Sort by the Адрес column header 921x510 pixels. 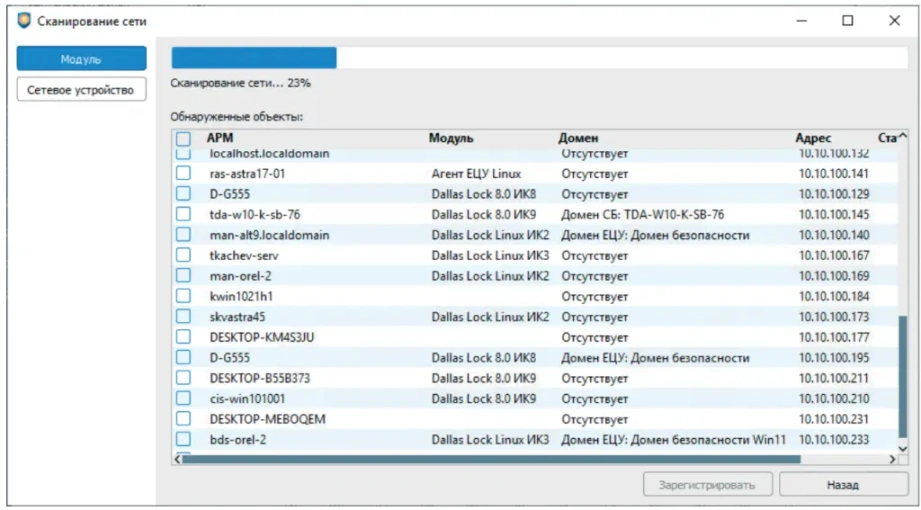(814, 138)
